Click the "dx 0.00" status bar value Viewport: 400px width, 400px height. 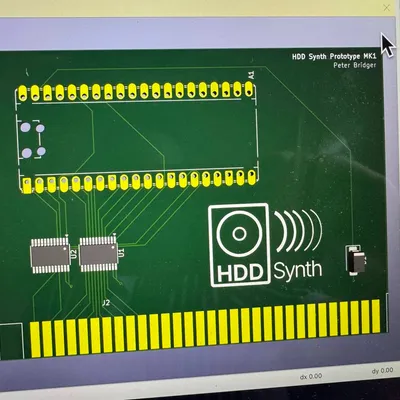(x=311, y=376)
